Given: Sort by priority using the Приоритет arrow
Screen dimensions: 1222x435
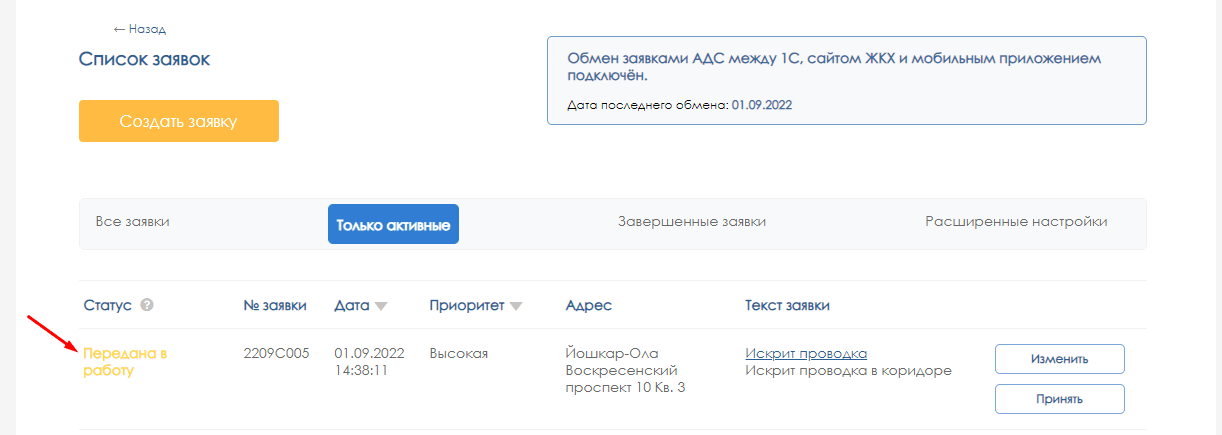Looking at the screenshot, I should [x=516, y=306].
